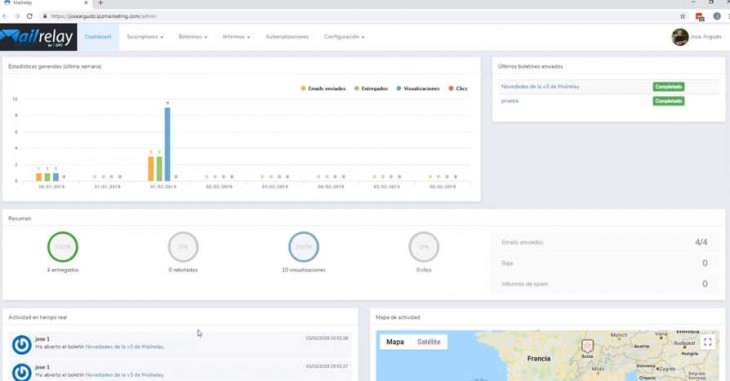Click the tall blue visualizaciones bar
The image size is (730, 381).
(168, 144)
